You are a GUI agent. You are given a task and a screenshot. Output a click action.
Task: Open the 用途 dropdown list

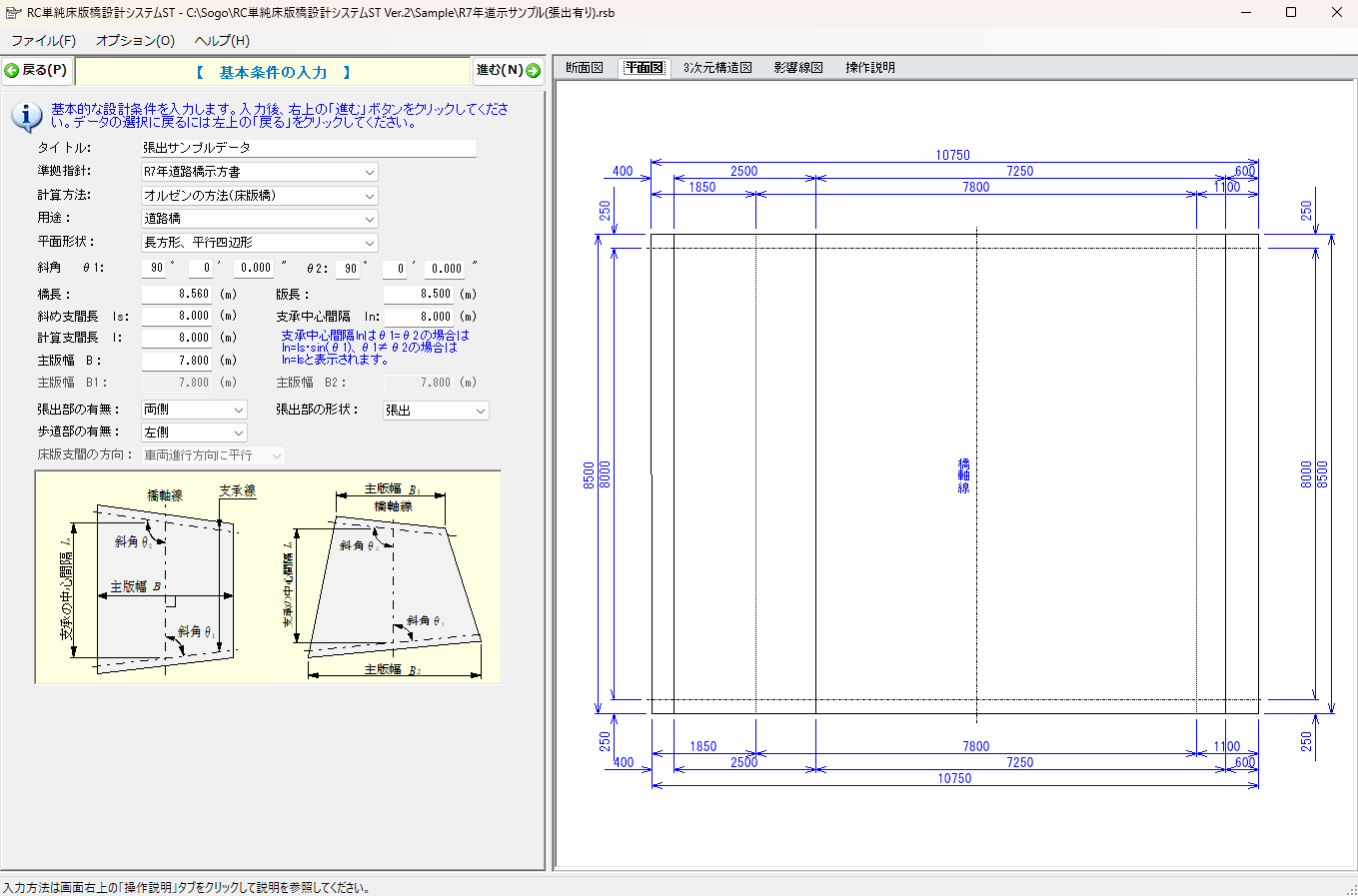[x=369, y=219]
